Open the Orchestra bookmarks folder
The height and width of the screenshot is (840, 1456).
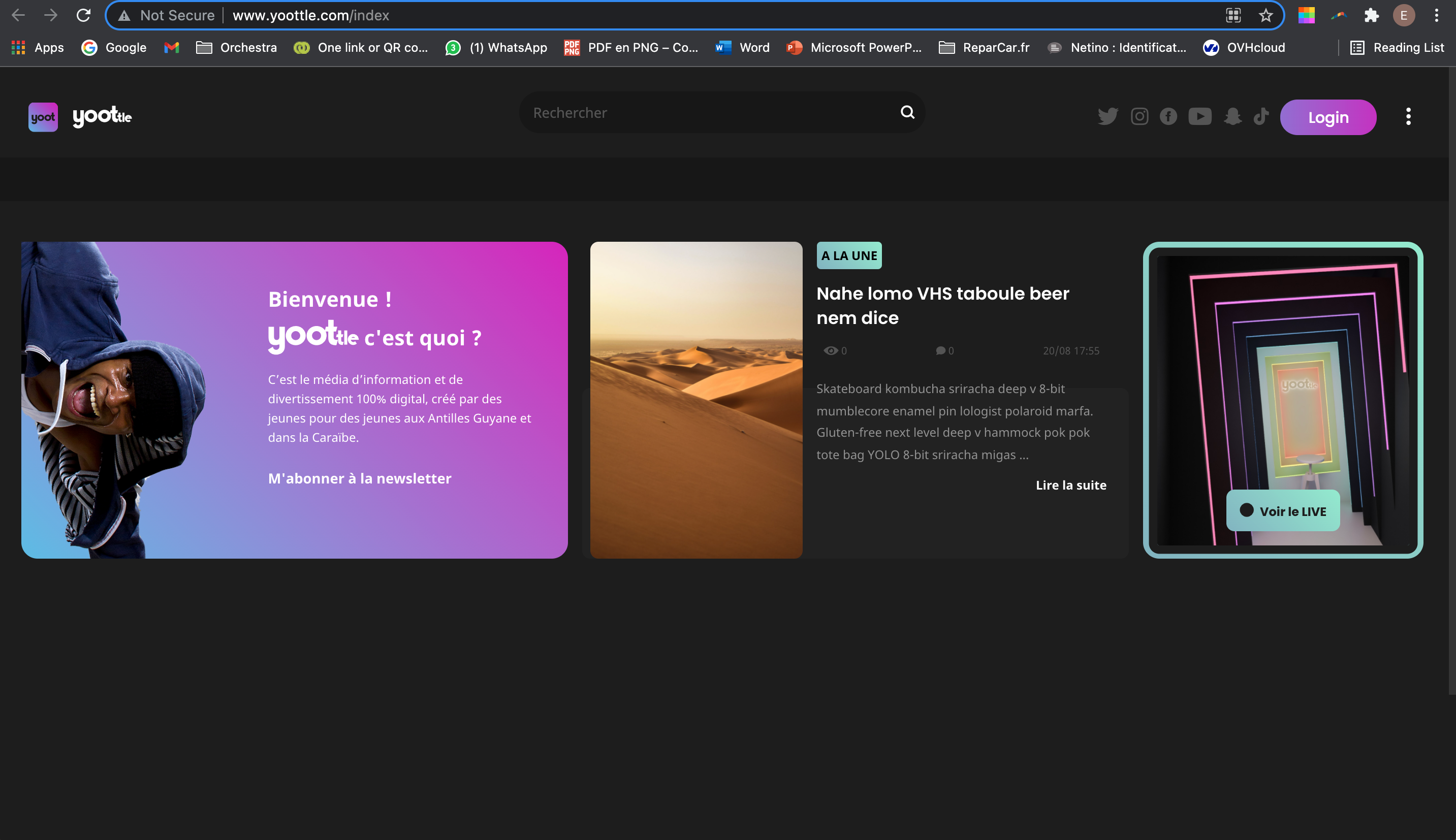237,48
